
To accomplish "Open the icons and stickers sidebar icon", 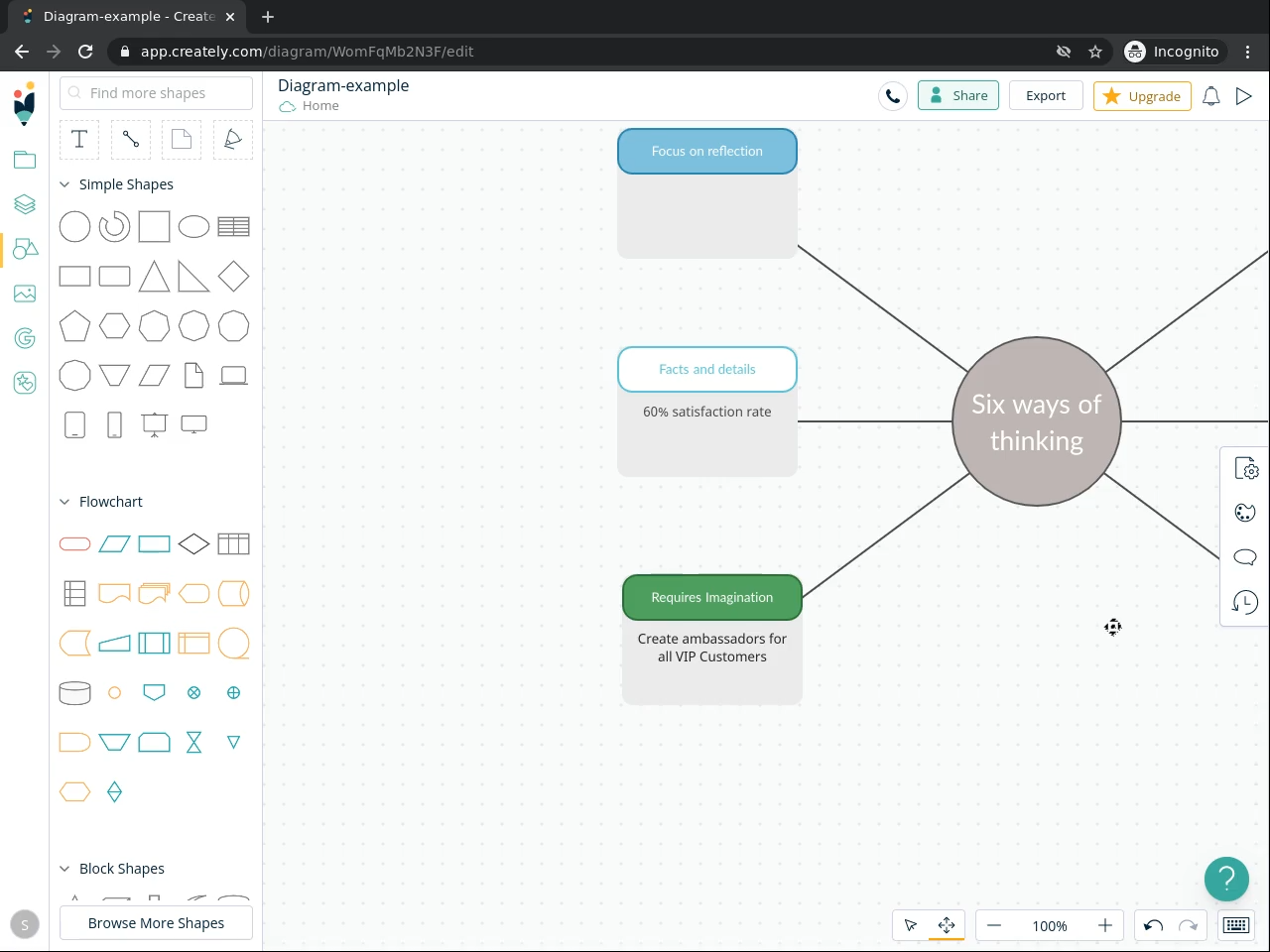I will click(25, 383).
